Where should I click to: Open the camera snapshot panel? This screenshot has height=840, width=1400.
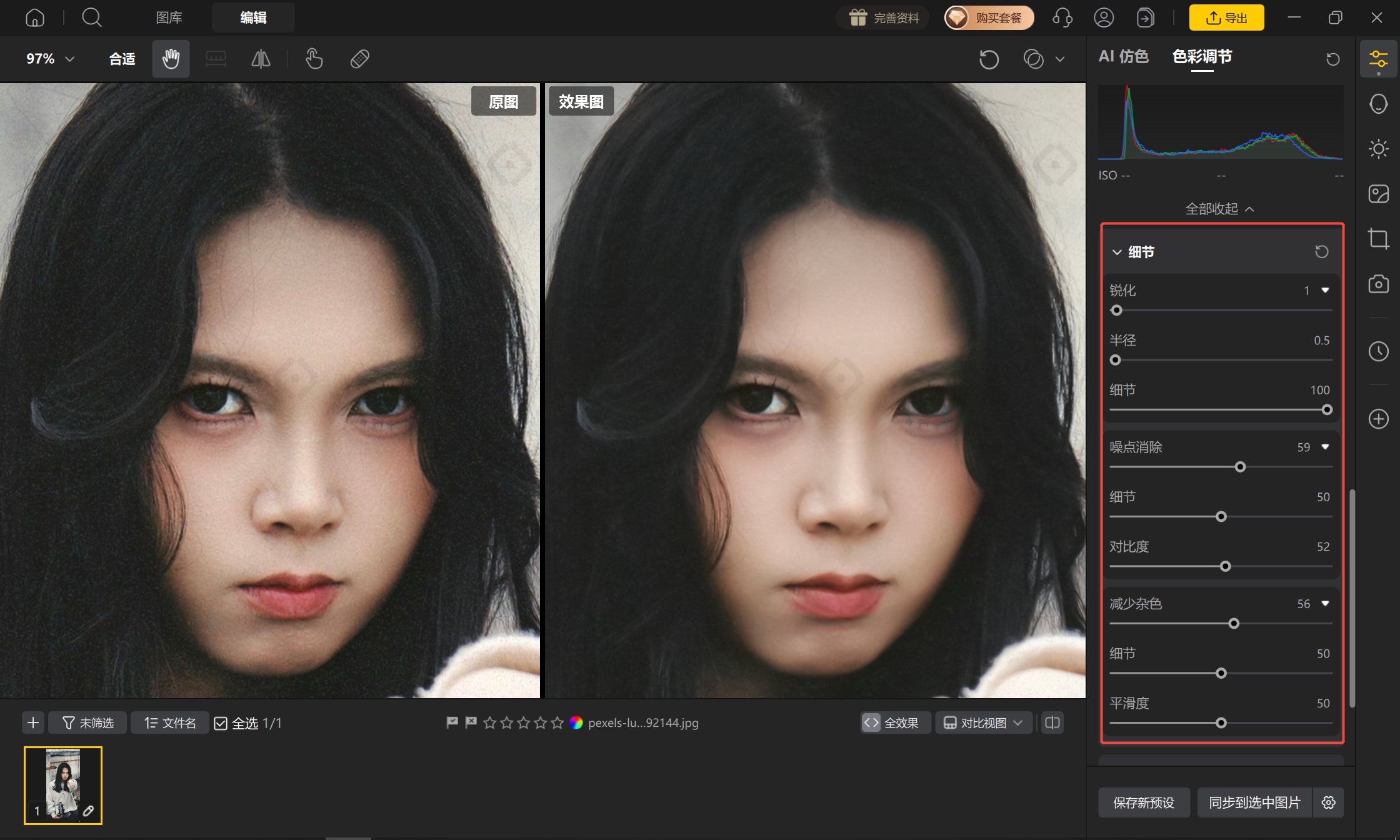[x=1378, y=284]
